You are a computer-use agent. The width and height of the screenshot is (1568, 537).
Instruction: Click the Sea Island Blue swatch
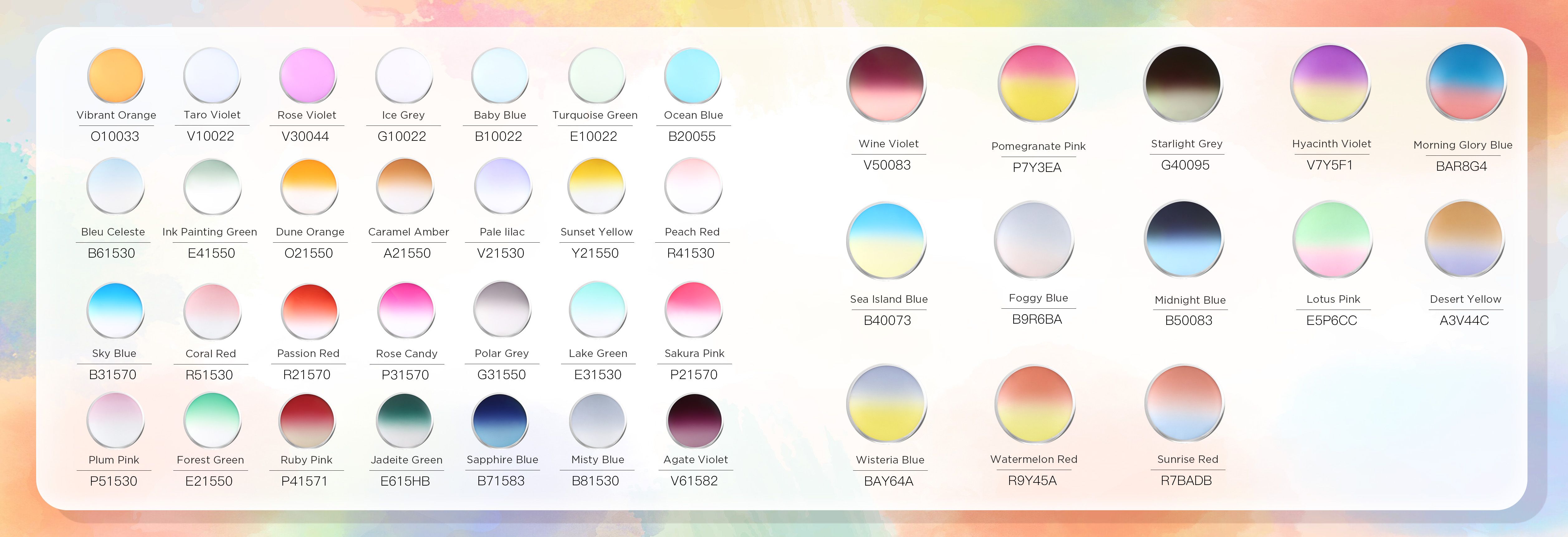click(886, 241)
